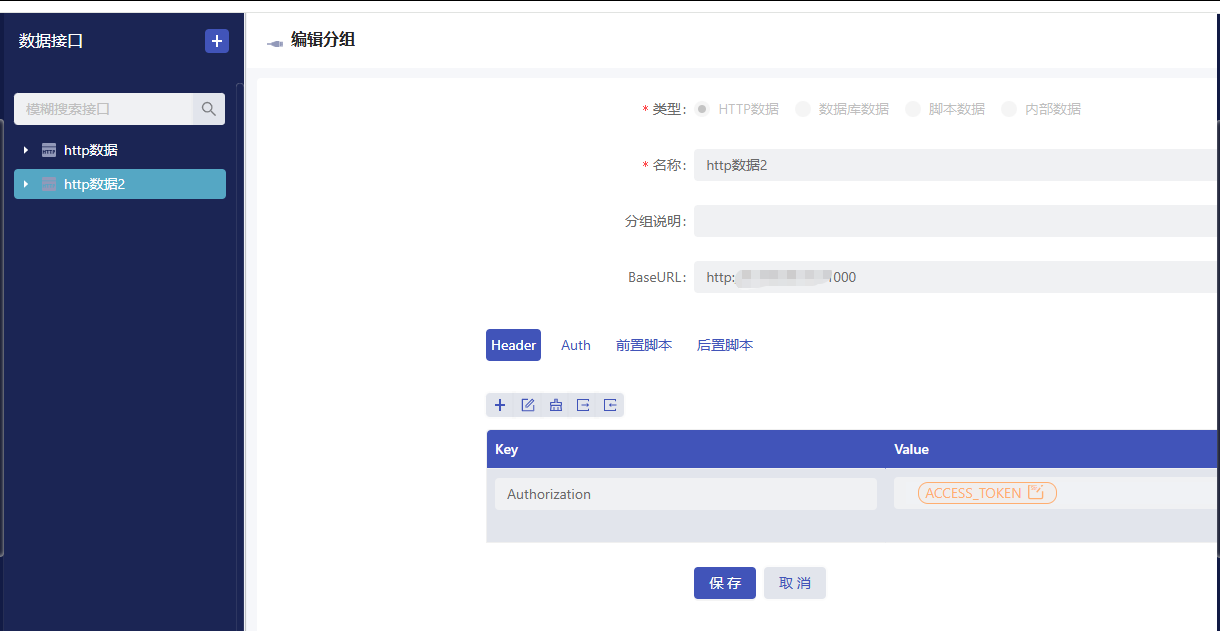The height and width of the screenshot is (631, 1220).
Task: Click the HTTP database icon next to http数据
Action: [x=48, y=150]
